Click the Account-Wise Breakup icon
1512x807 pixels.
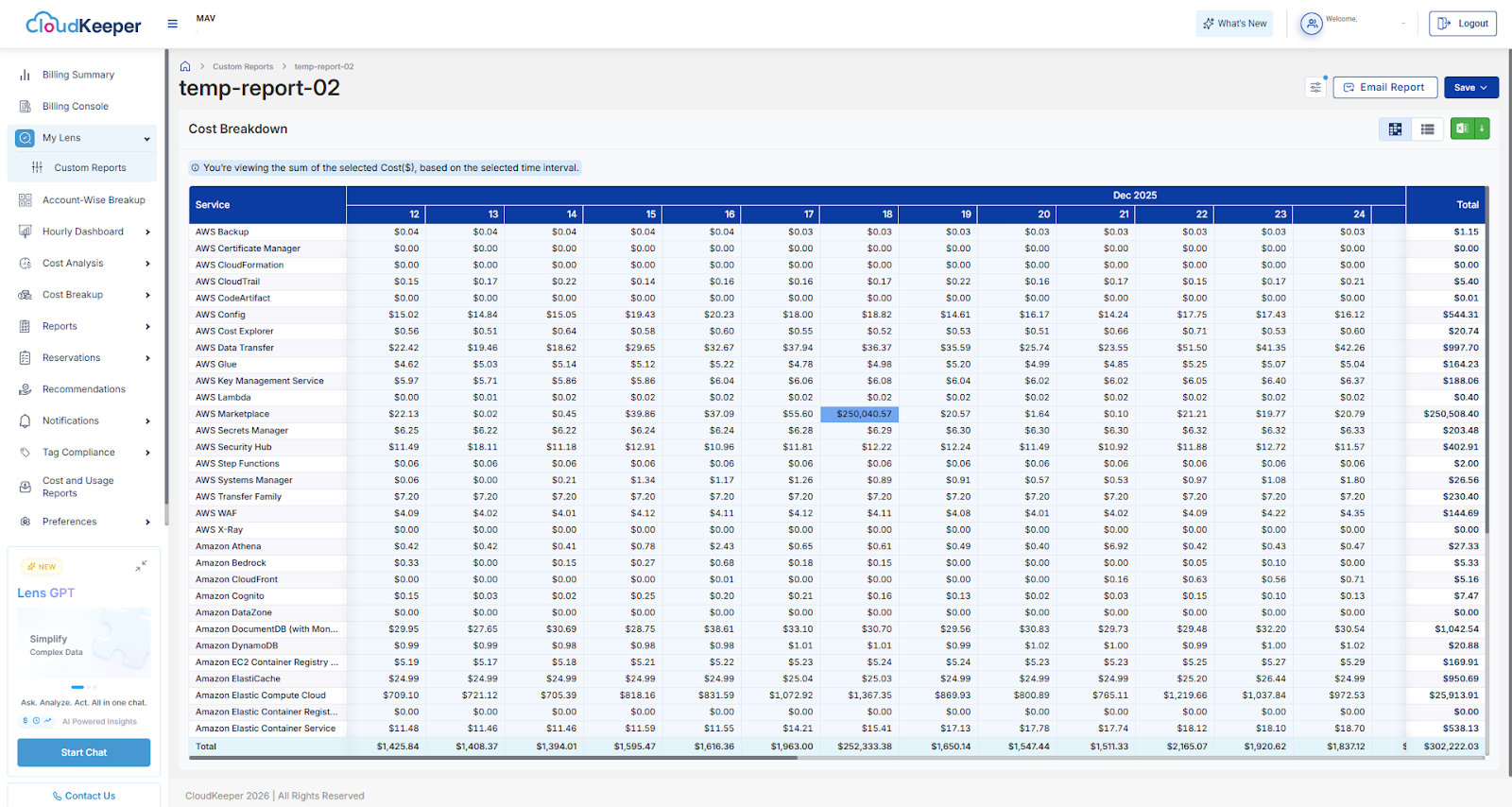[x=25, y=200]
